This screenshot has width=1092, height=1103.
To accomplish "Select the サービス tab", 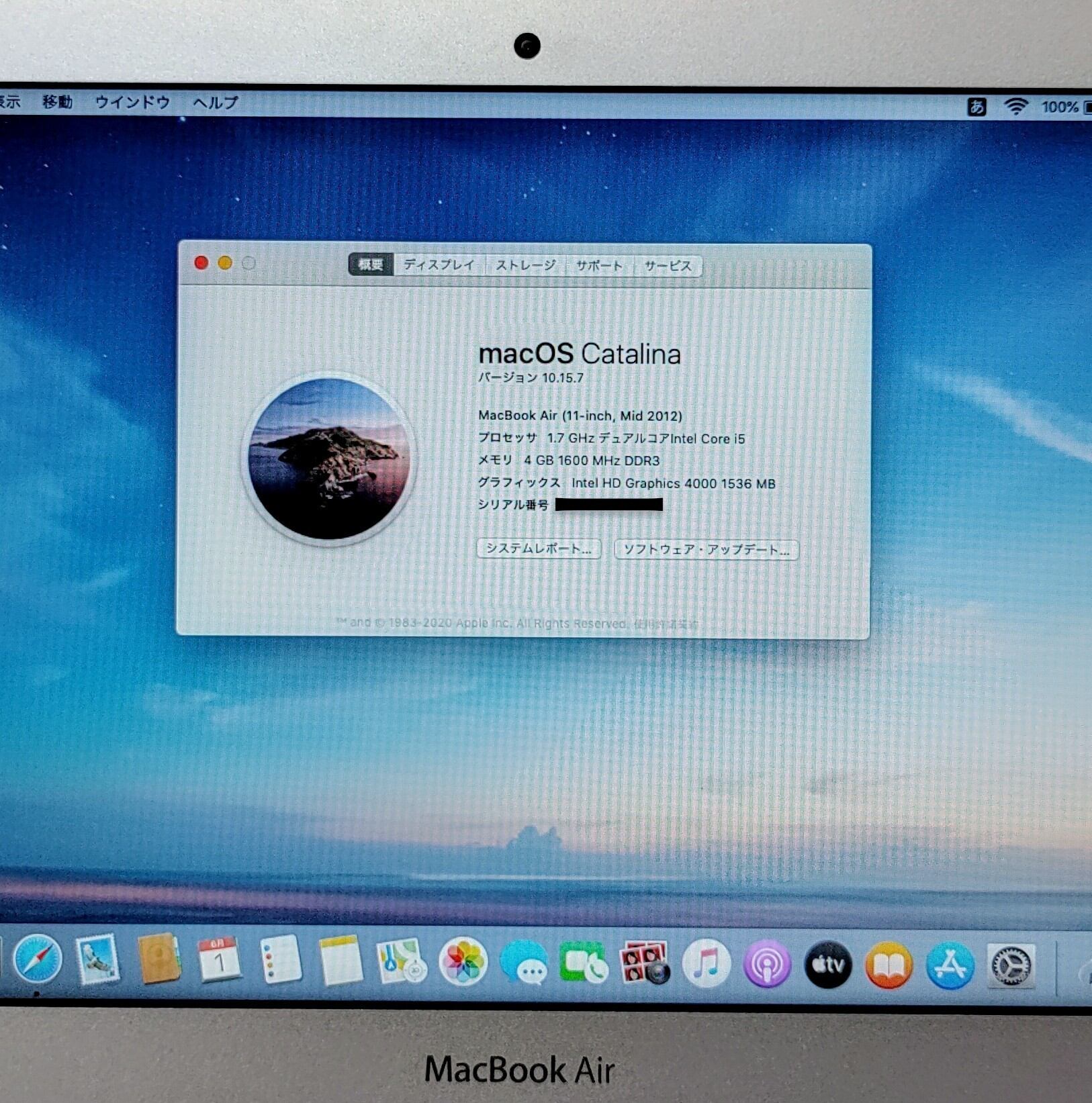I will point(668,267).
